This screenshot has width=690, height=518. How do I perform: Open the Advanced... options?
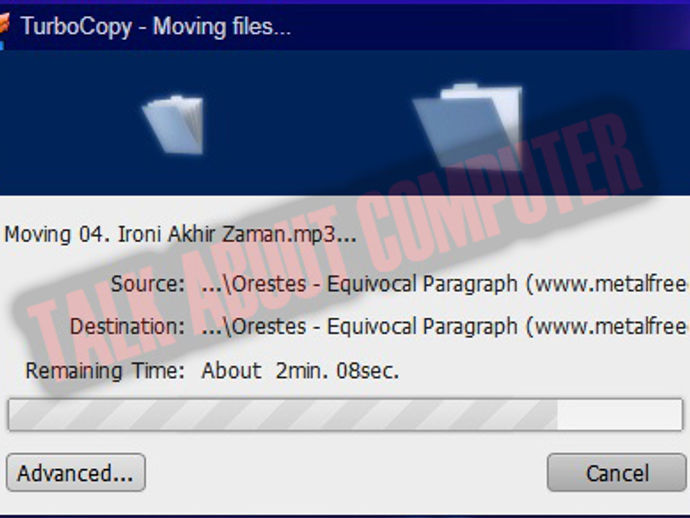(x=76, y=473)
